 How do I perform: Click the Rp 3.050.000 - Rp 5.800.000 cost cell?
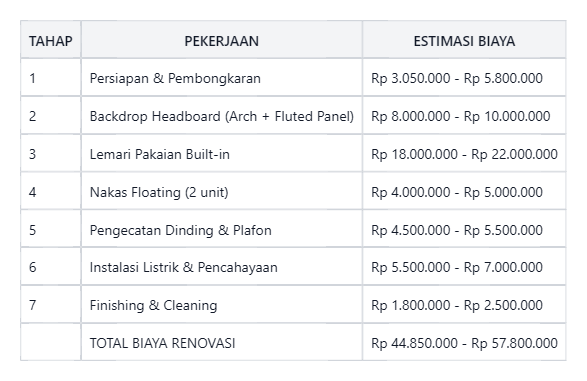pyautogui.click(x=464, y=78)
